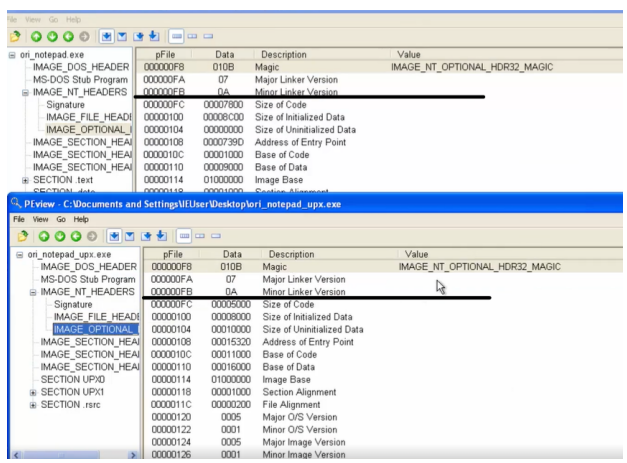The height and width of the screenshot is (463, 627).
Task: Click the green back arrow in upper ori_notepad.exe window
Action: [x=68, y=37]
